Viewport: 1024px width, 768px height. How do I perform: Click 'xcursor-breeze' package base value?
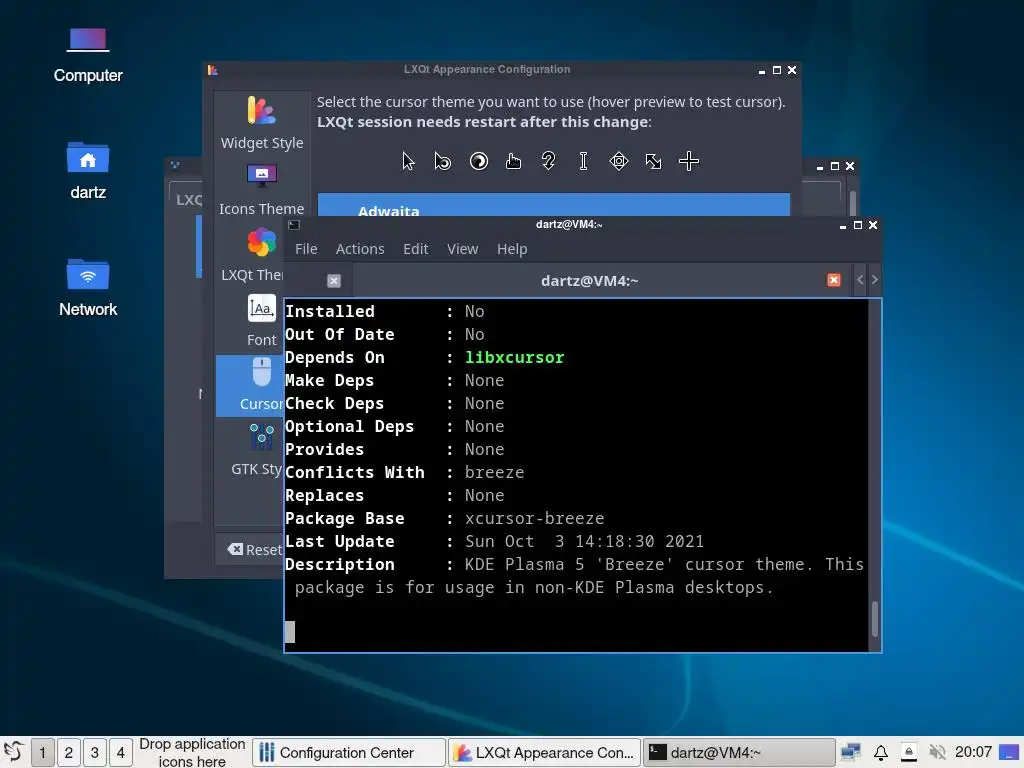[534, 519]
